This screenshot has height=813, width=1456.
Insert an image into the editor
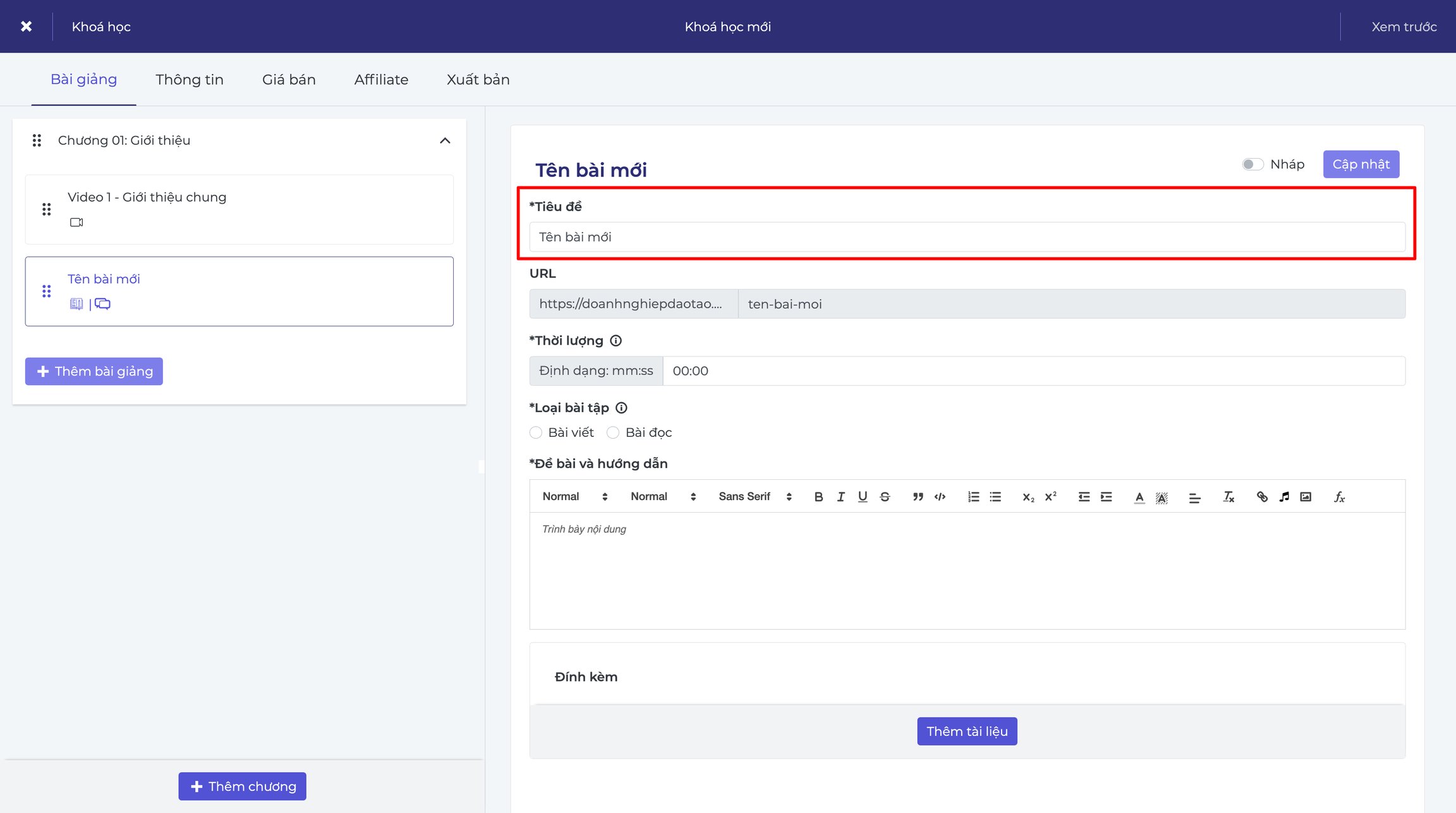pos(1306,497)
